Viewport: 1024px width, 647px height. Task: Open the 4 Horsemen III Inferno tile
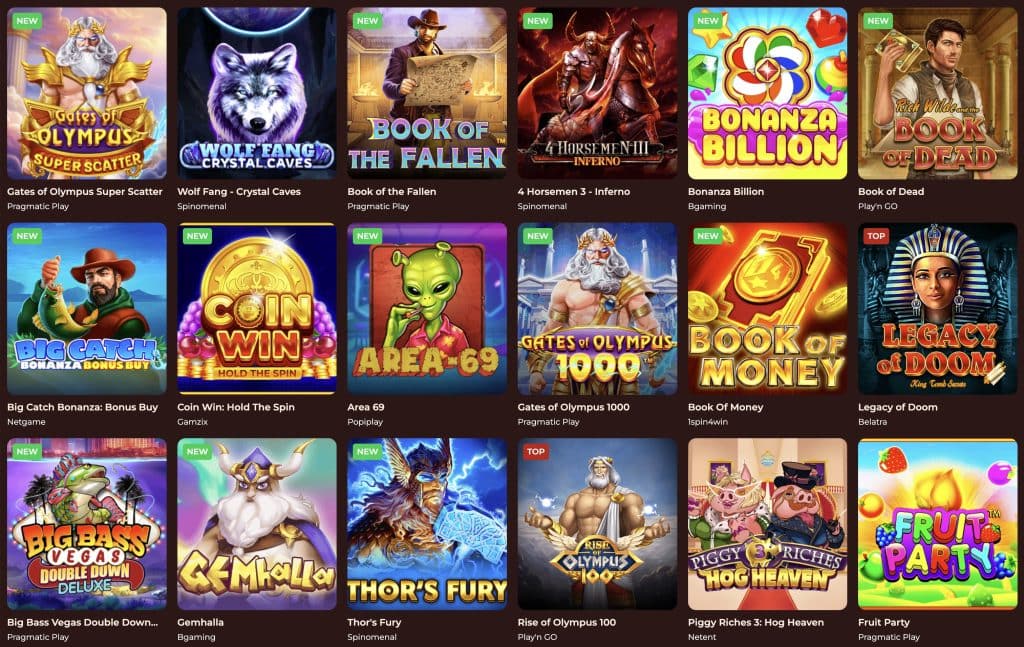tap(598, 93)
